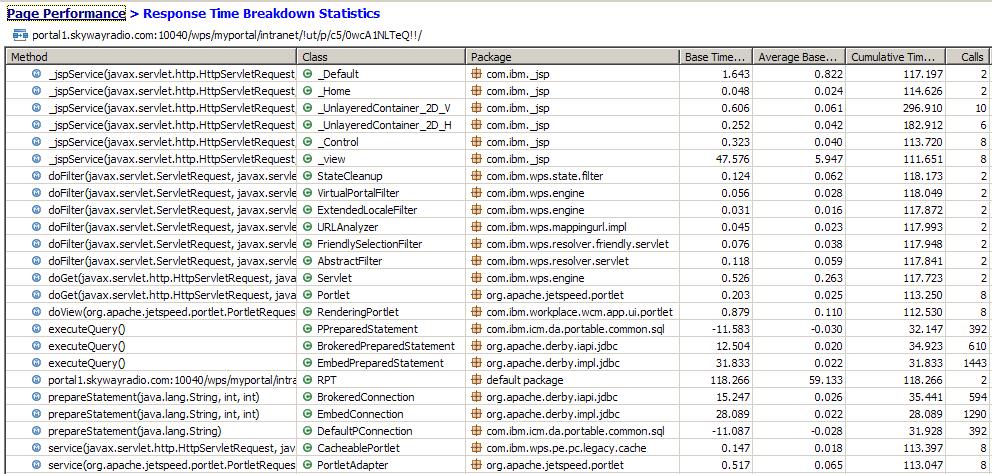Click package icon next to default package
This screenshot has height=474, width=992.
click(476, 380)
